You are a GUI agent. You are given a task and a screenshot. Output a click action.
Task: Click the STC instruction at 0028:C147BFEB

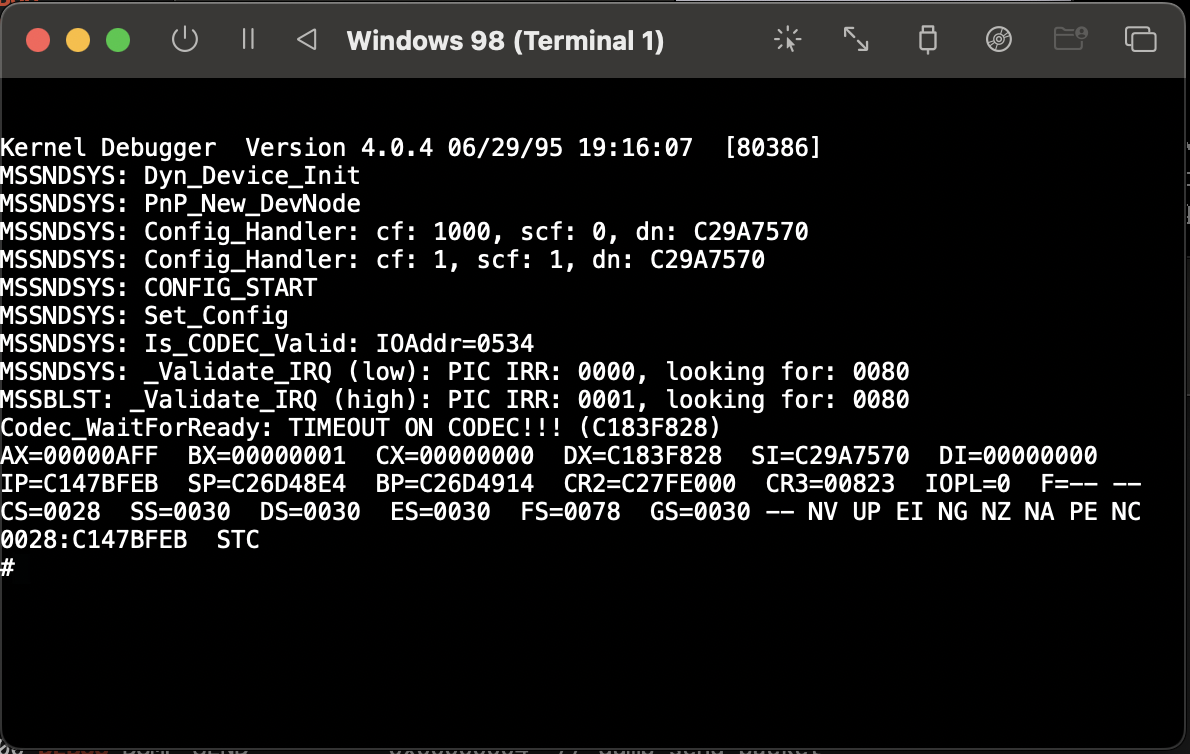(238, 540)
